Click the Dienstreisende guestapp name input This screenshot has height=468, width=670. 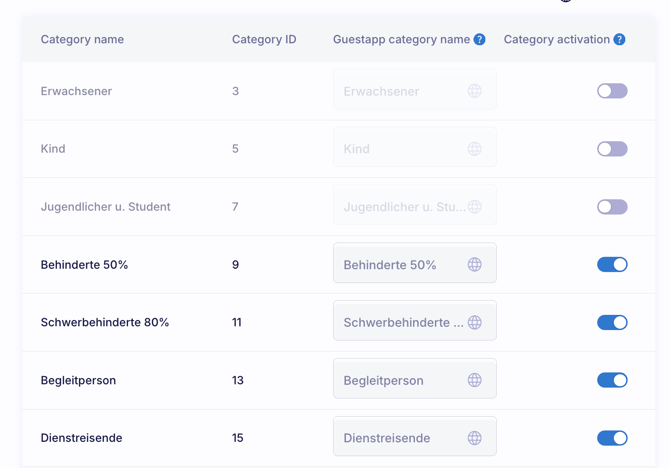coord(400,438)
